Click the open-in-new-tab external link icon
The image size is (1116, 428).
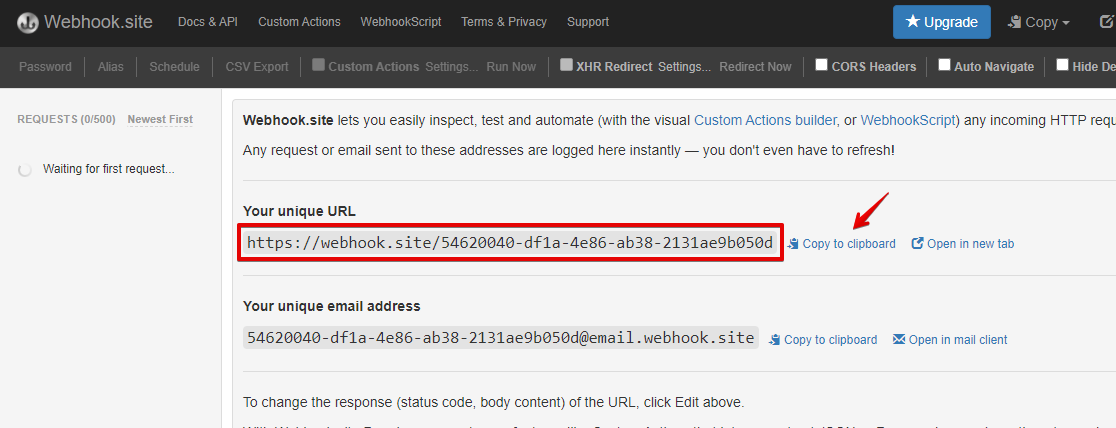point(918,244)
